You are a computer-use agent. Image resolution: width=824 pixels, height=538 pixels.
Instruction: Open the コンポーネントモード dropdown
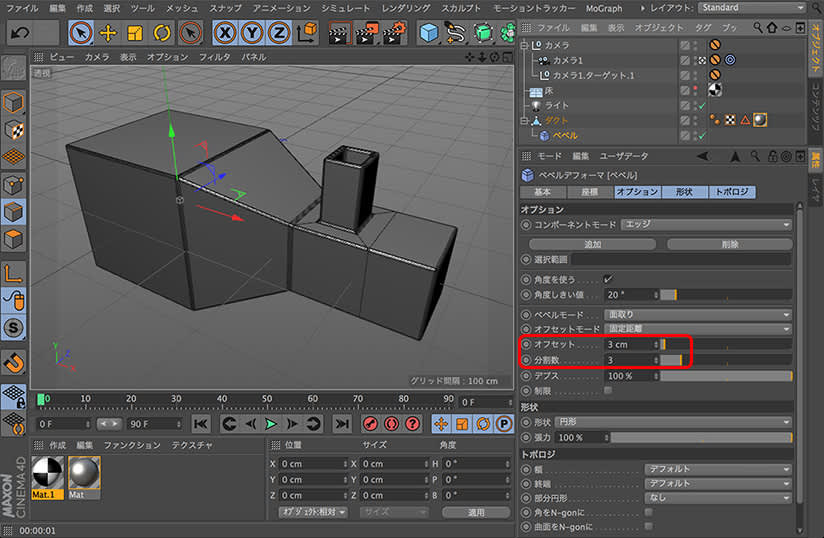click(705, 225)
